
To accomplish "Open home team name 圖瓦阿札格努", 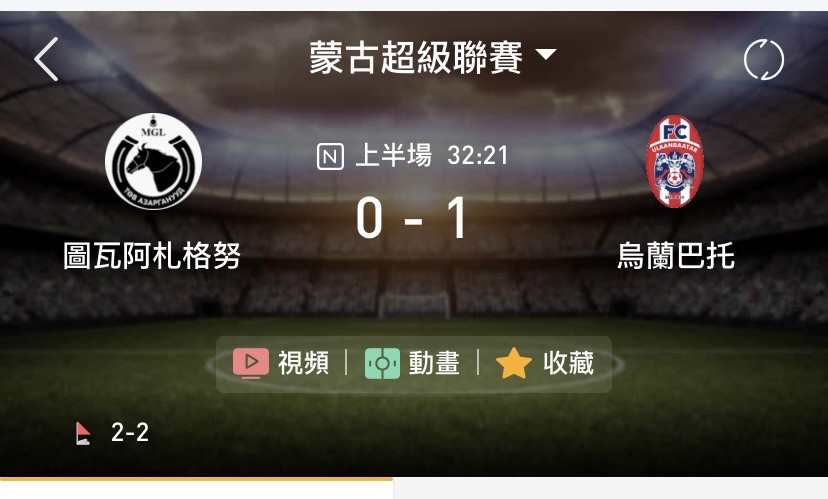I will pyautogui.click(x=152, y=256).
